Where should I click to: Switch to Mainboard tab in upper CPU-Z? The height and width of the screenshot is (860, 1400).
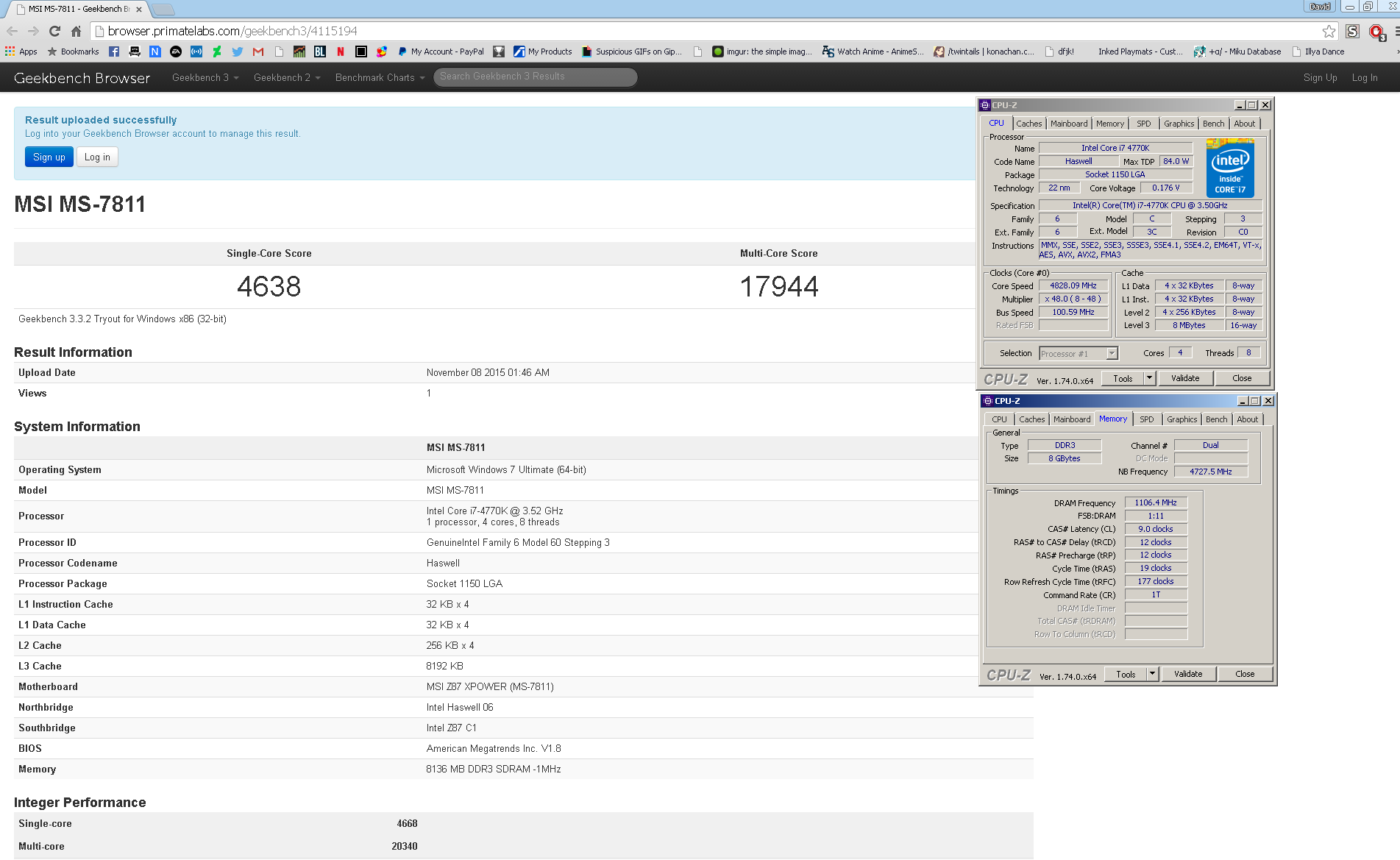pyautogui.click(x=1068, y=124)
